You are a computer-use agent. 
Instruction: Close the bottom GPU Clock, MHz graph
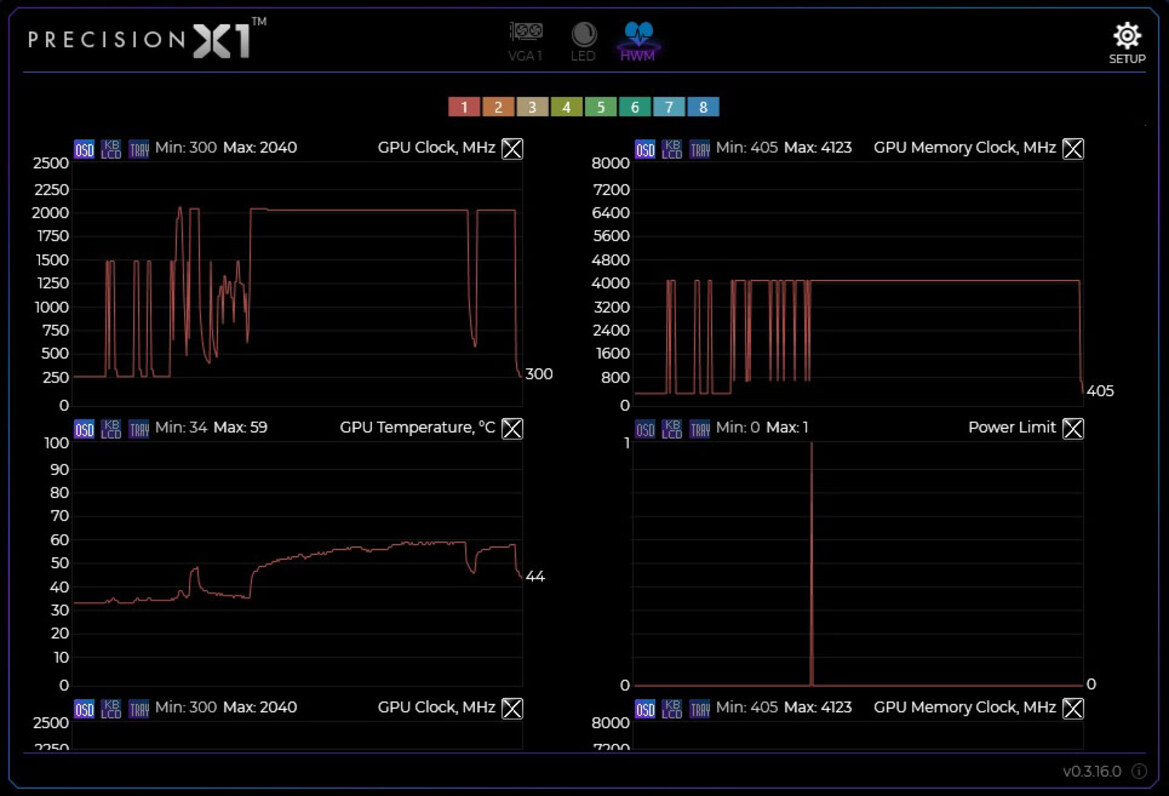click(x=512, y=708)
